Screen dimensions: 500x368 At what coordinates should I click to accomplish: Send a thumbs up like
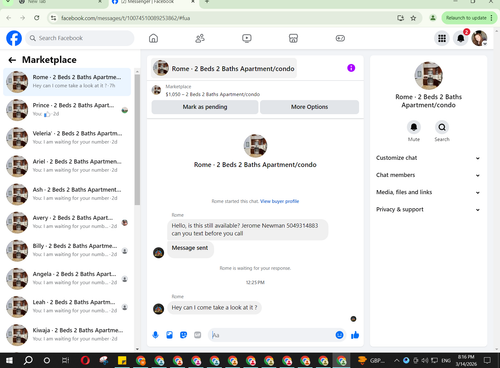pyautogui.click(x=355, y=335)
